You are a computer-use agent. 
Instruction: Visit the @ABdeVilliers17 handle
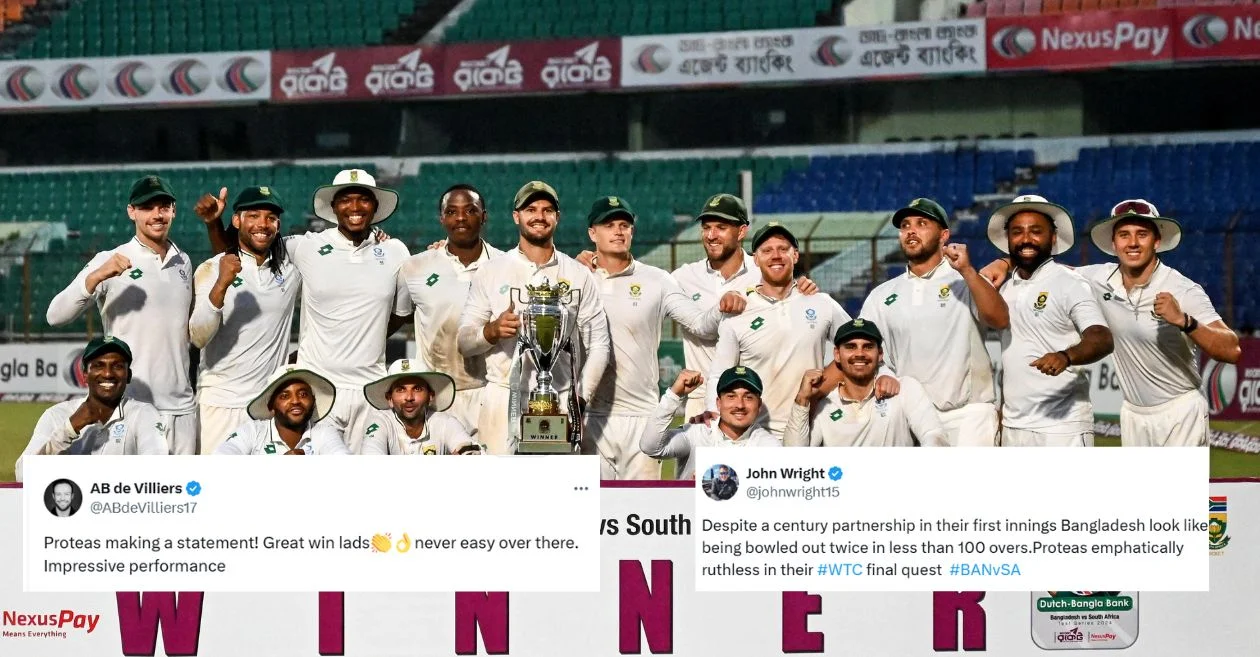coord(143,508)
